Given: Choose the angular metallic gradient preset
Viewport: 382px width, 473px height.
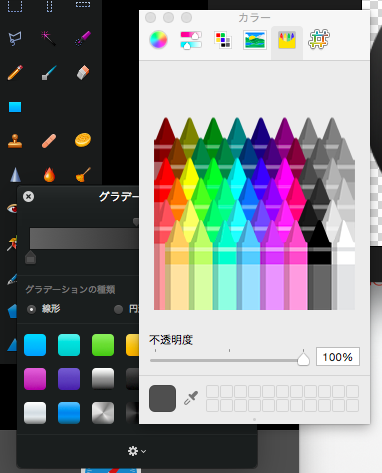Looking at the screenshot, I should [x=103, y=413].
